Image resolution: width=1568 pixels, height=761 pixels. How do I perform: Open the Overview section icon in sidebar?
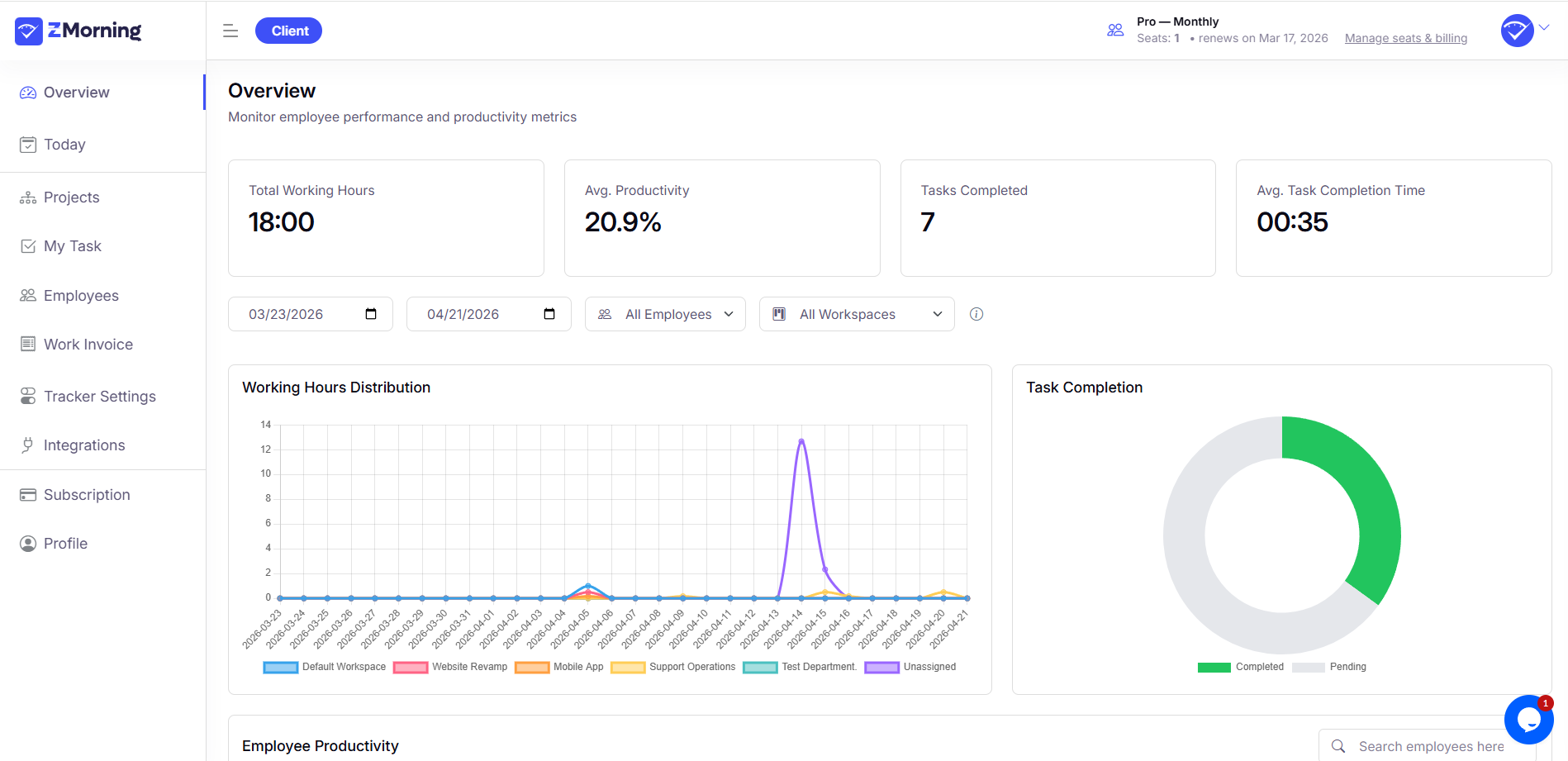(x=27, y=93)
